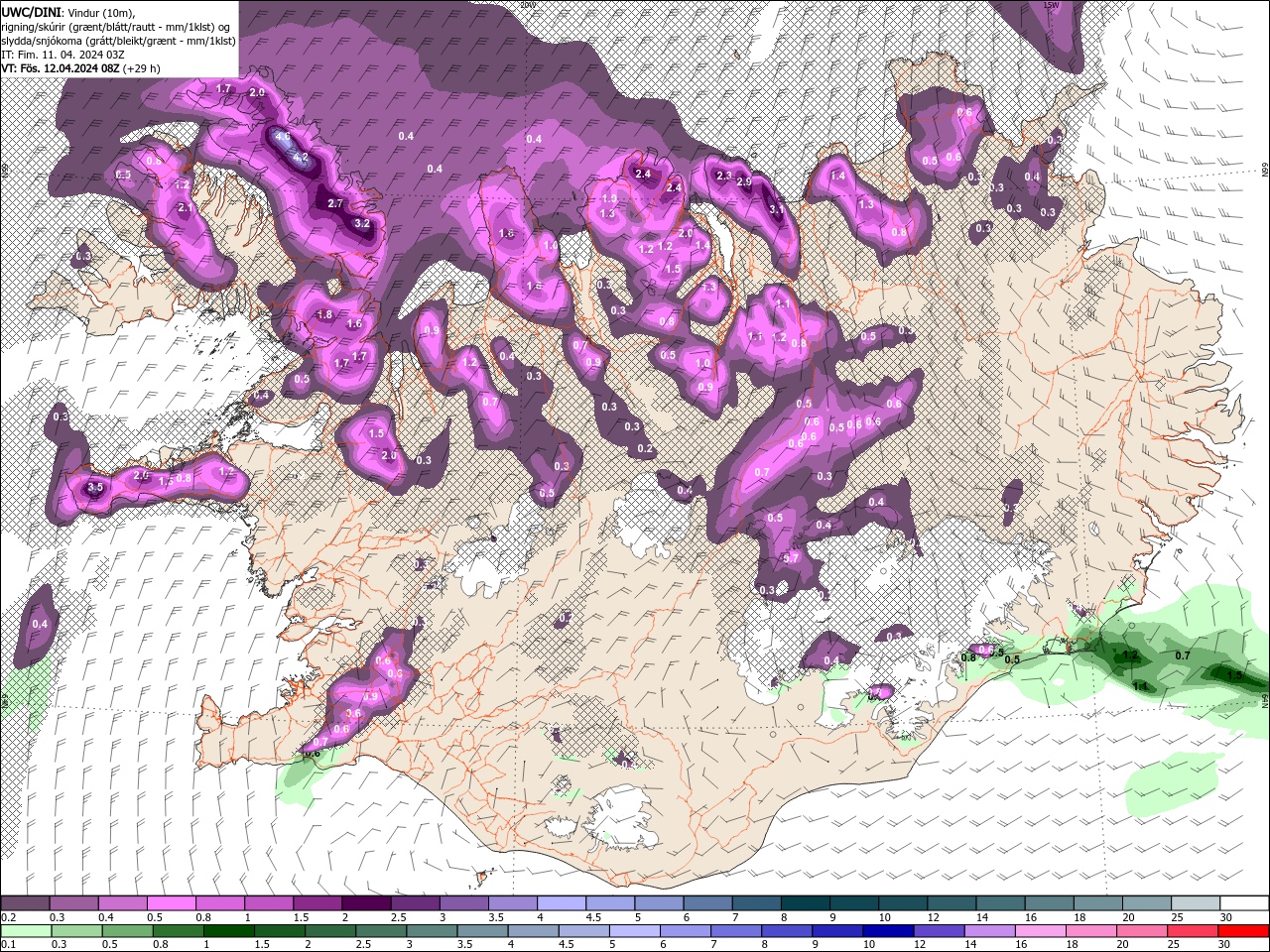Click the snow legend swatch labeled 6
Screen dimensions: 1270x952
coord(707,903)
